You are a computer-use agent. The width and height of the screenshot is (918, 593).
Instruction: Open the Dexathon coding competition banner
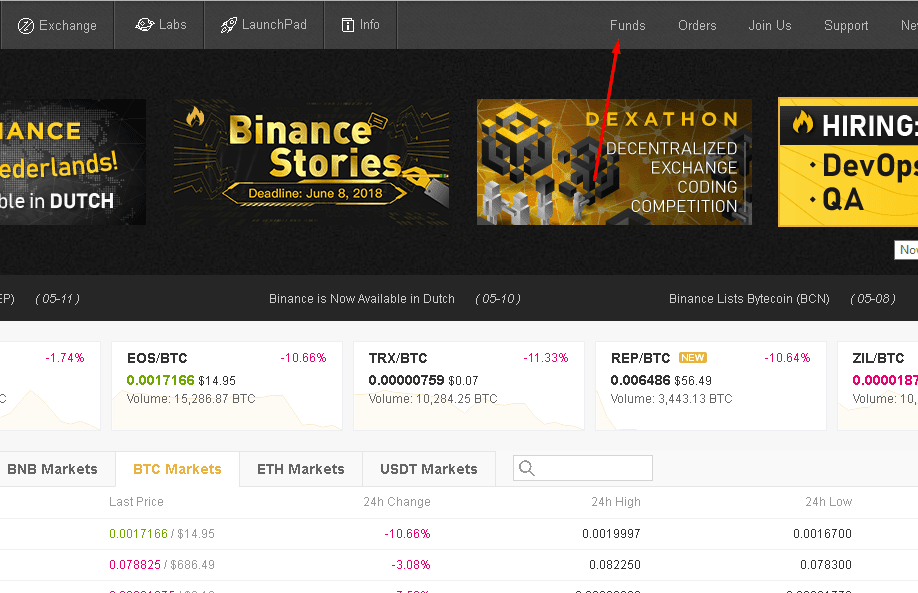pos(614,162)
